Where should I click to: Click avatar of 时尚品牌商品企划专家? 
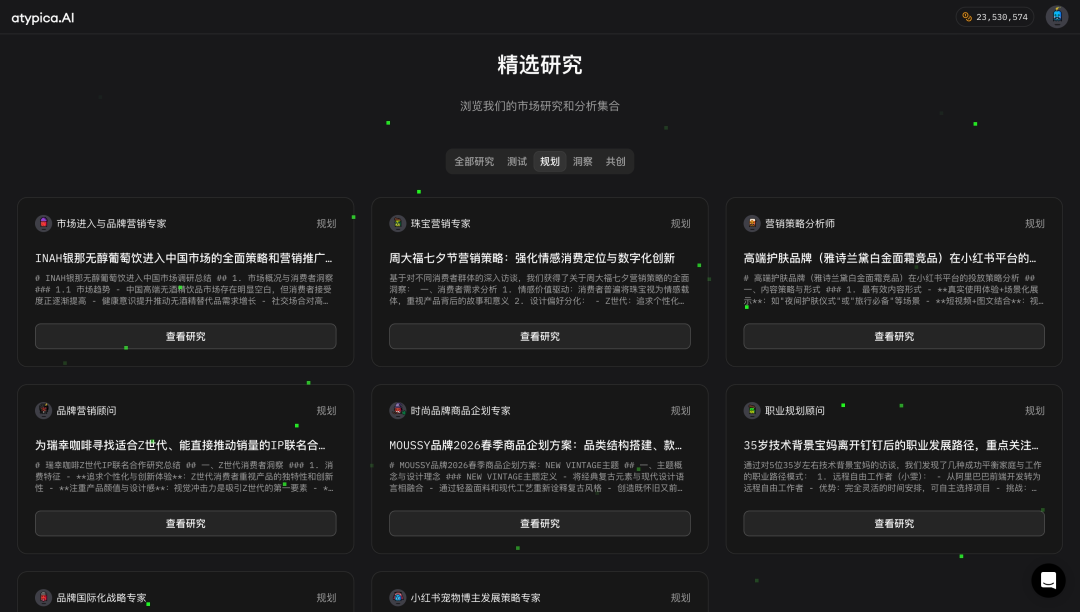tap(397, 410)
